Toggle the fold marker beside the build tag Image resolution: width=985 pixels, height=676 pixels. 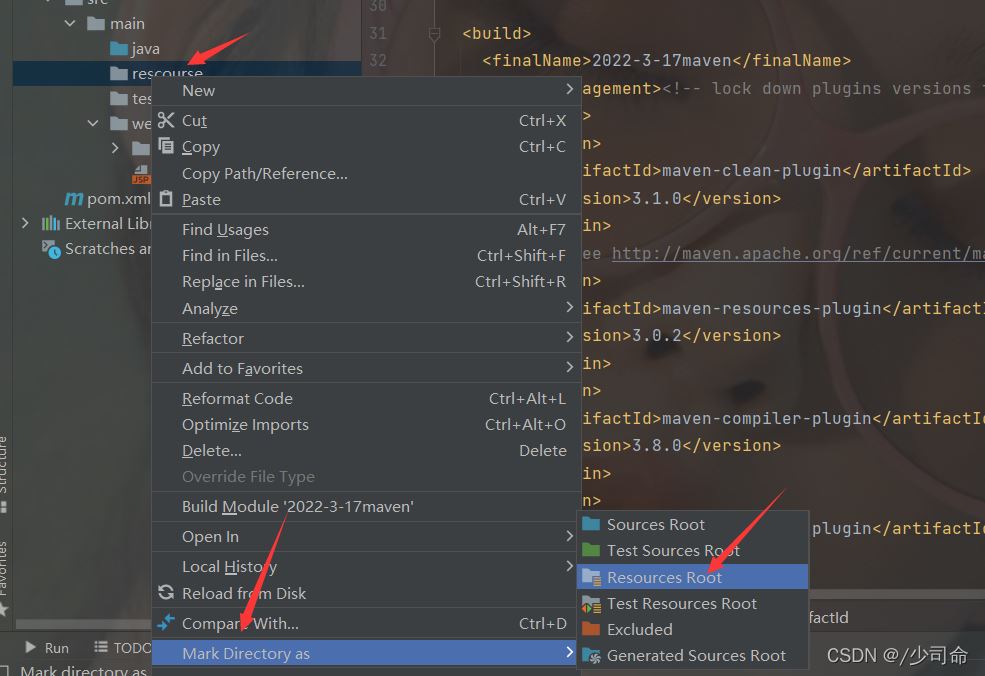(434, 33)
